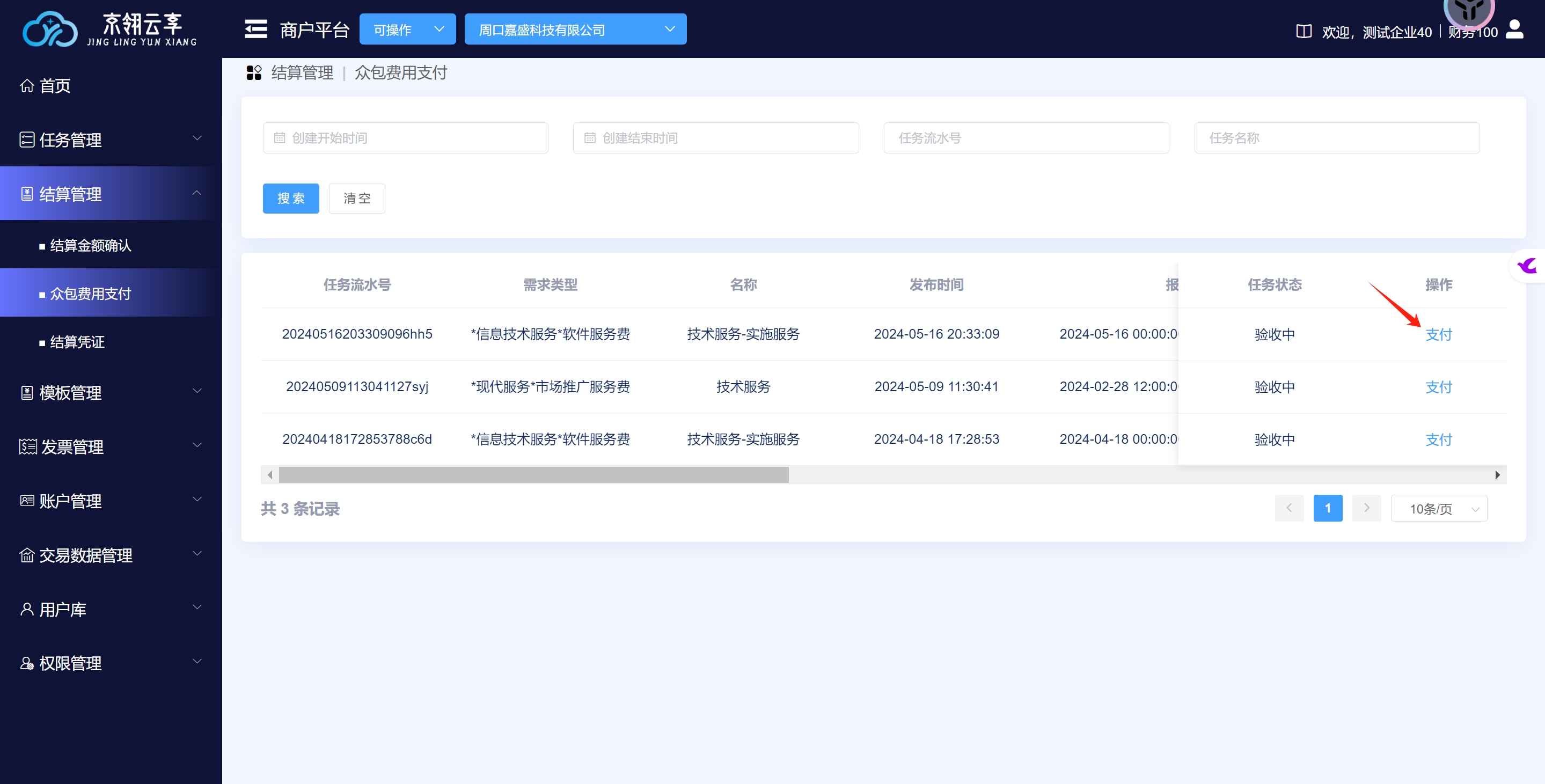Select 众包费用支付 submenu item
Screen dimensions: 1545x784
(111, 294)
